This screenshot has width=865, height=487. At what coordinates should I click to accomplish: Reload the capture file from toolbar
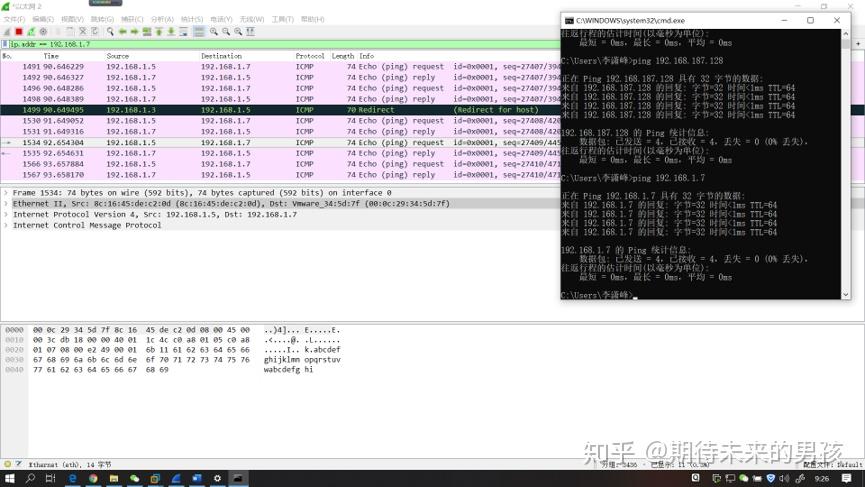(94, 31)
